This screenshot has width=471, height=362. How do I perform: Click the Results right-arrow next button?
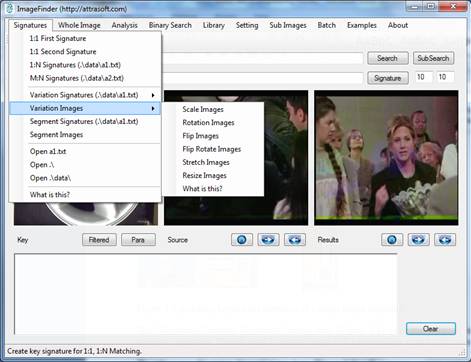click(418, 239)
